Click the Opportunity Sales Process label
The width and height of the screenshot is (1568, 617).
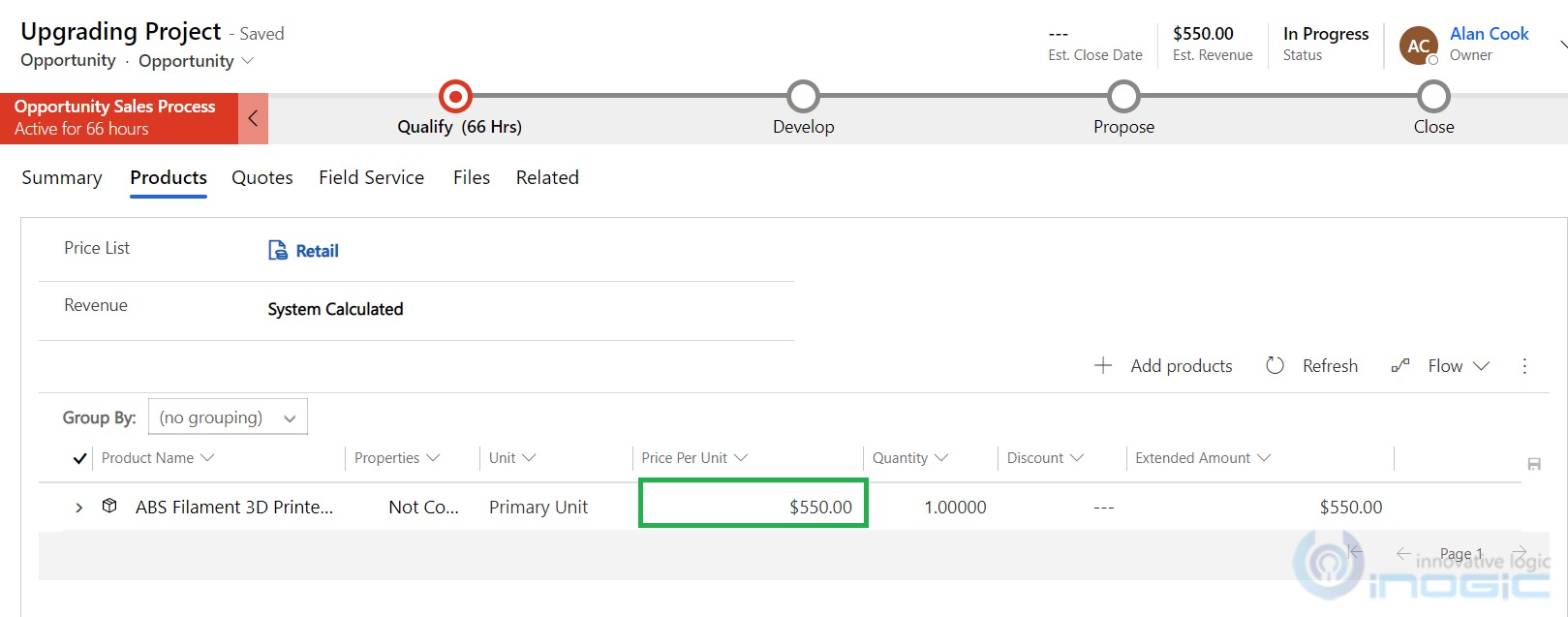(x=115, y=107)
